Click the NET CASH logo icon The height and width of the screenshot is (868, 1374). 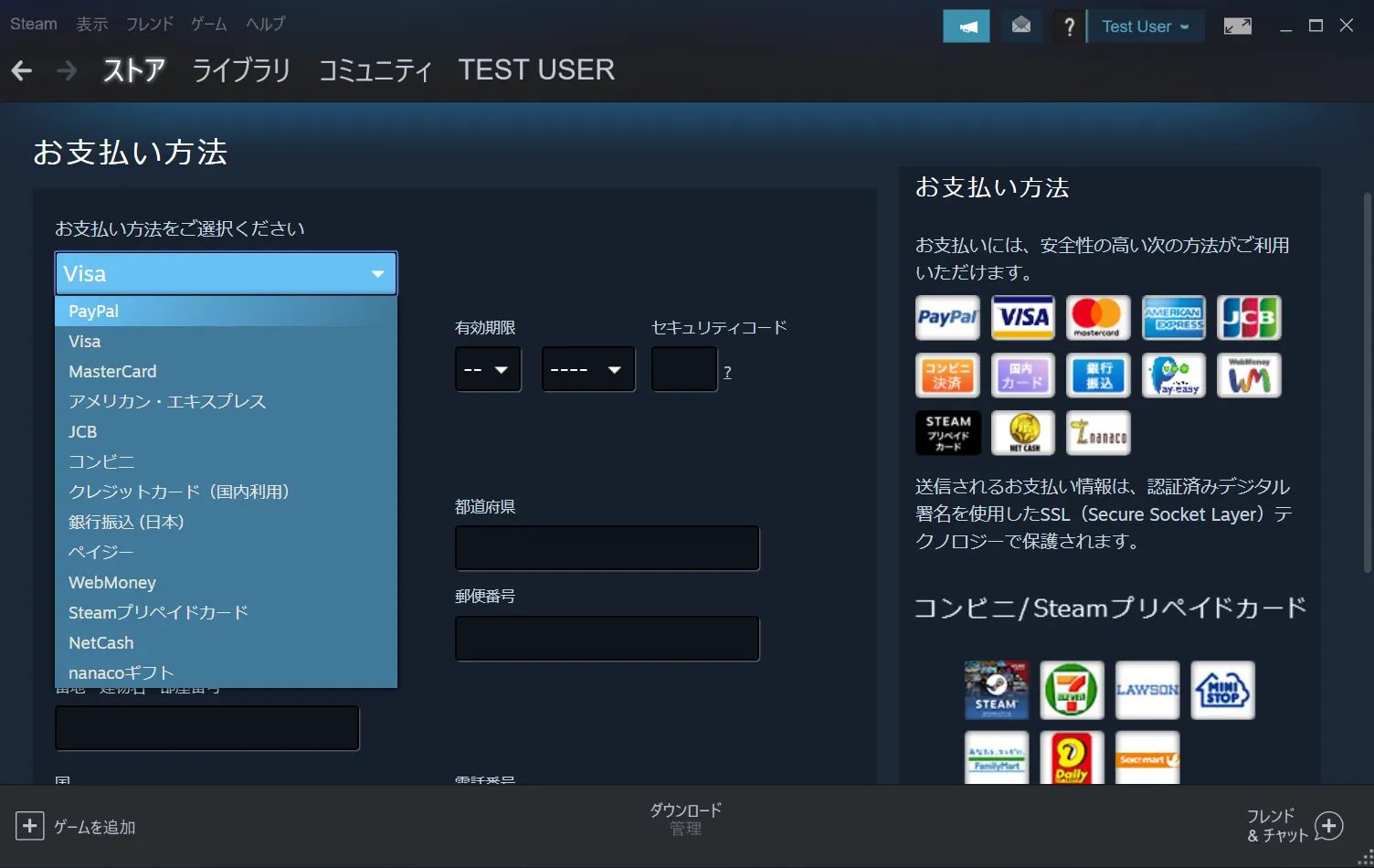point(1023,433)
